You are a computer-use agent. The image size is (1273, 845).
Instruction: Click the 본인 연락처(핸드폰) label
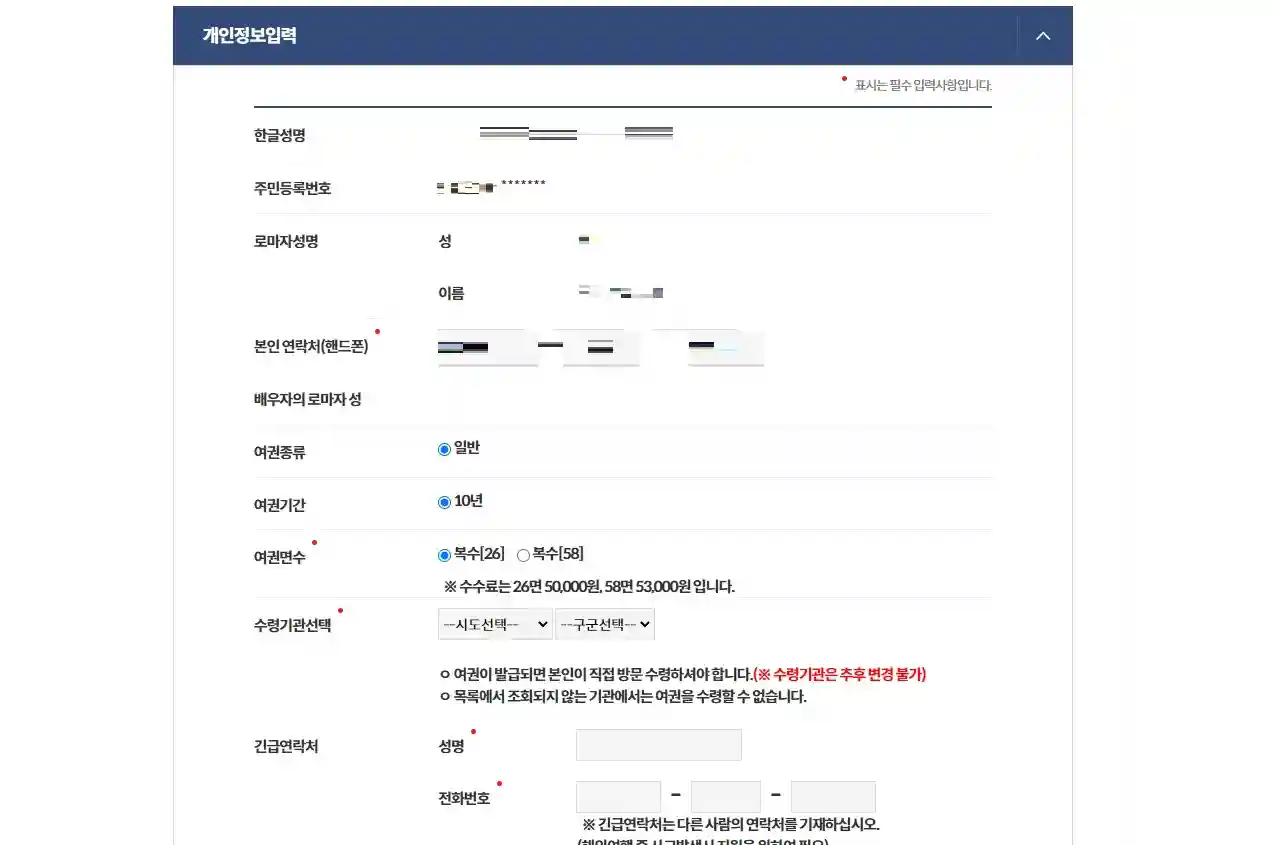pos(311,347)
